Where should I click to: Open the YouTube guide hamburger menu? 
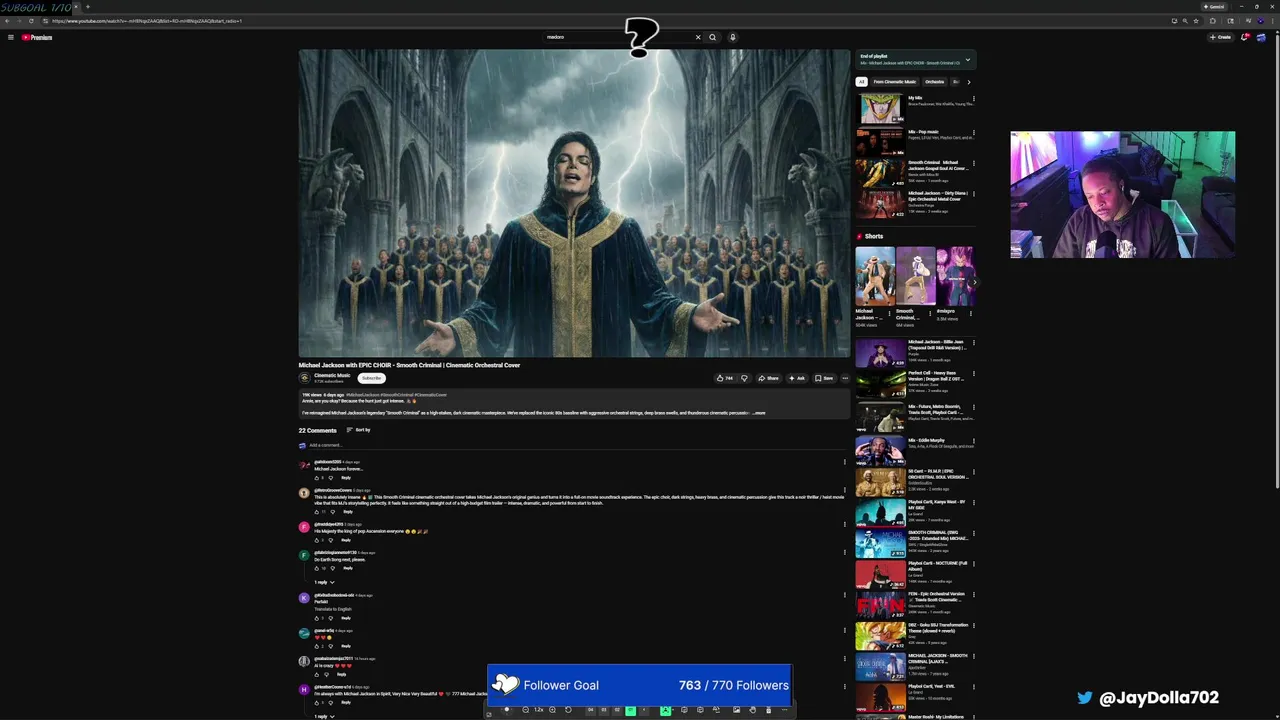[x=10, y=37]
